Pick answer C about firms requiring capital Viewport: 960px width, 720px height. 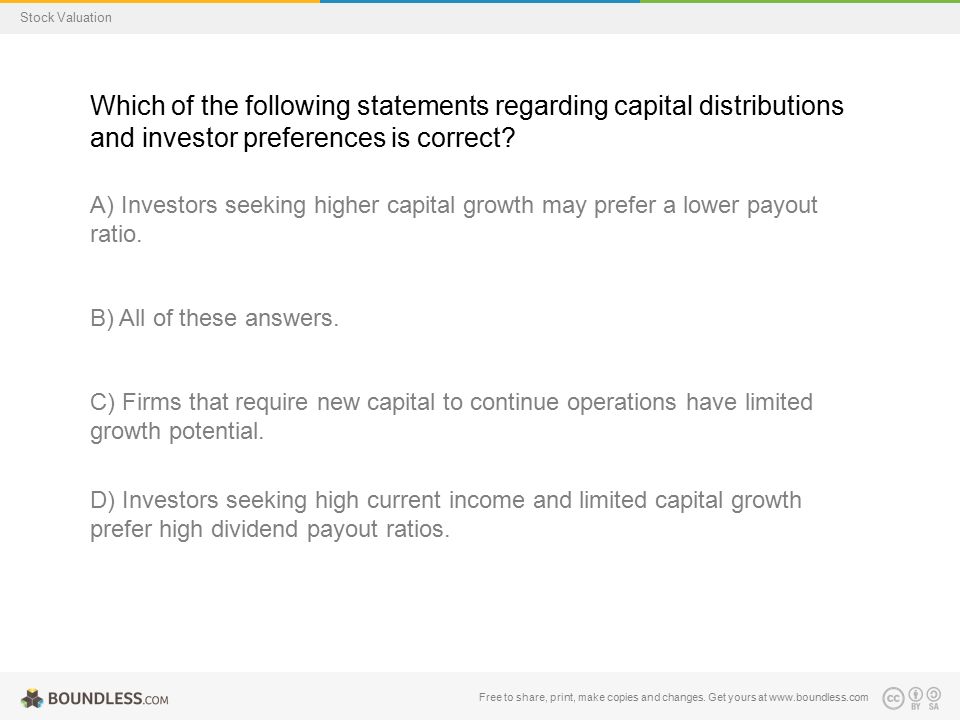(x=451, y=416)
